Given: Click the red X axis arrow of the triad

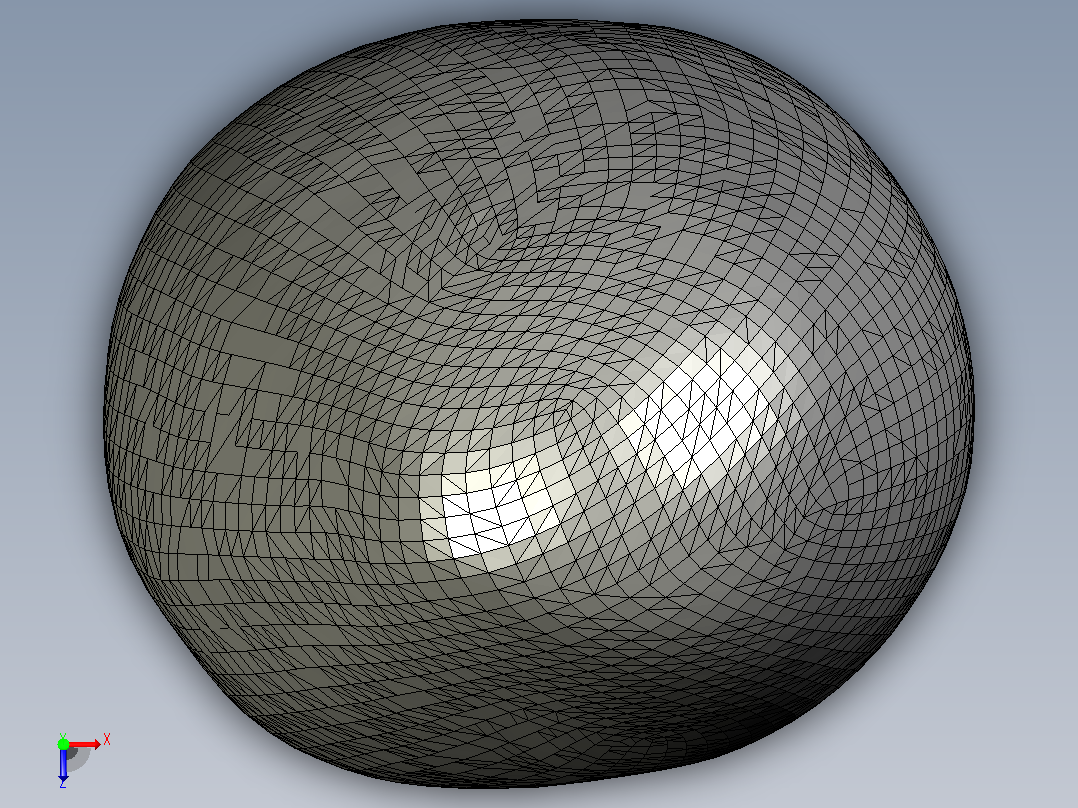Looking at the screenshot, I should (x=85, y=744).
